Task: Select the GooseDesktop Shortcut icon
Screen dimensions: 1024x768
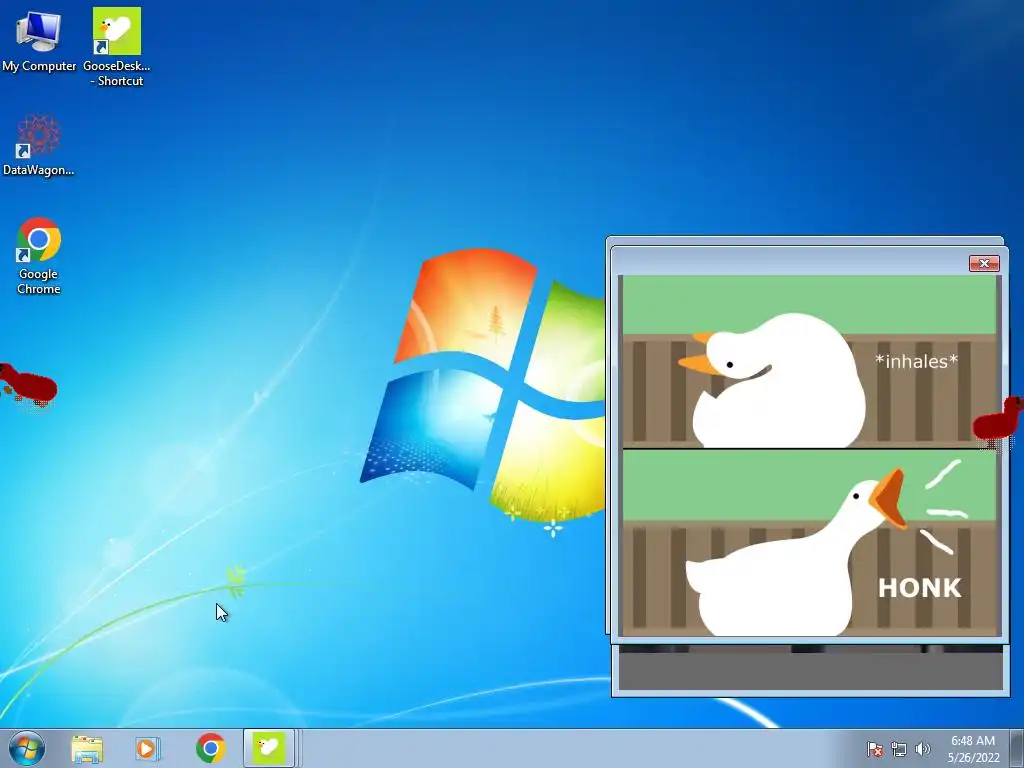Action: [117, 47]
